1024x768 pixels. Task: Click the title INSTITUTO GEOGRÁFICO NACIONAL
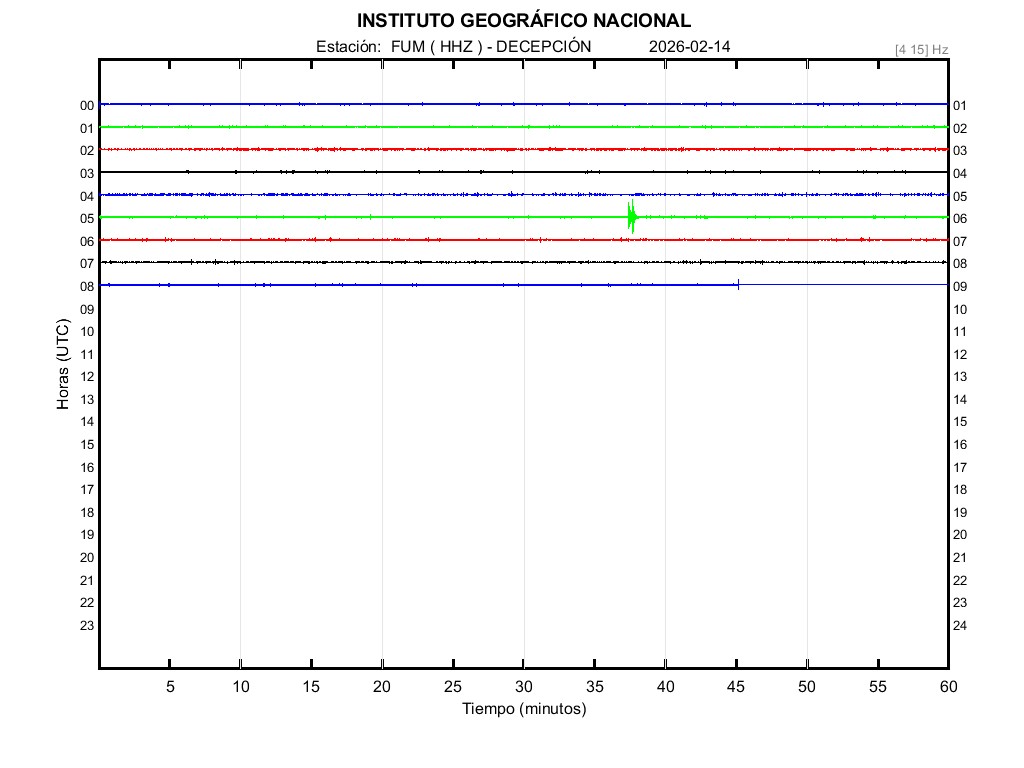click(x=523, y=21)
